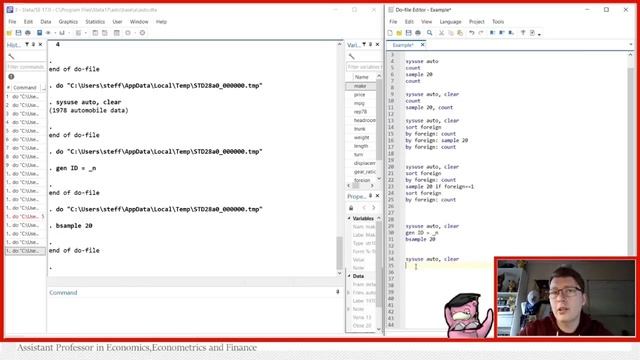This screenshot has width=640, height=360.
Task: Click the Paste icon in Do-file Editor
Action: click(x=460, y=33)
